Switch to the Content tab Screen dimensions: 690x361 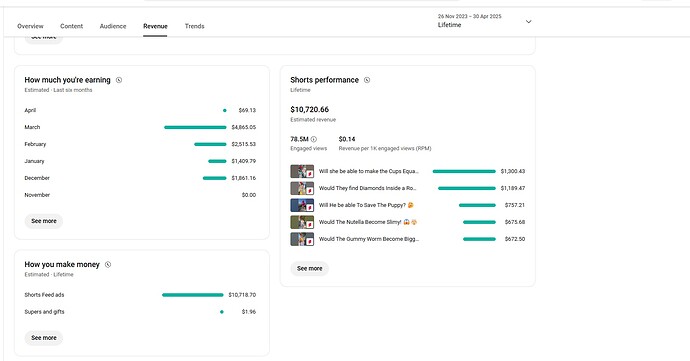pyautogui.click(x=72, y=26)
